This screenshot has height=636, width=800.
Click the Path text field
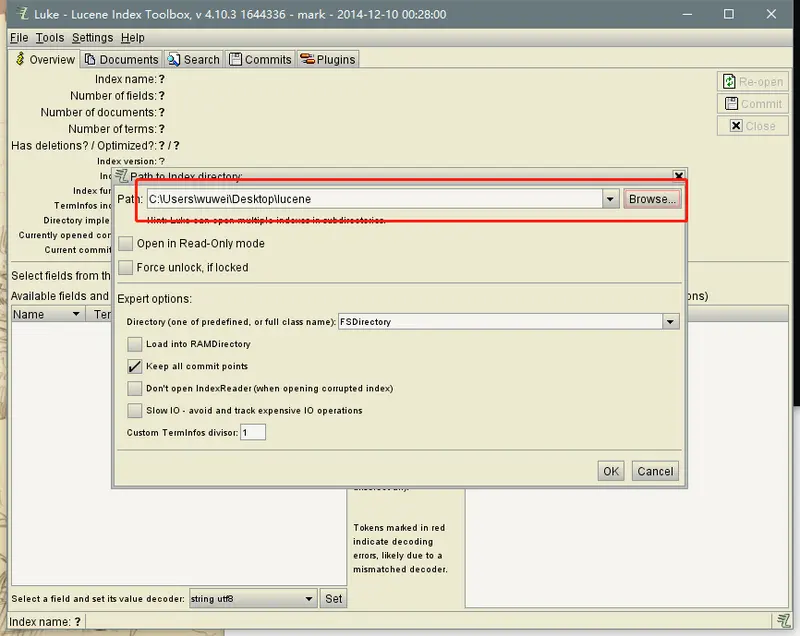click(x=374, y=199)
